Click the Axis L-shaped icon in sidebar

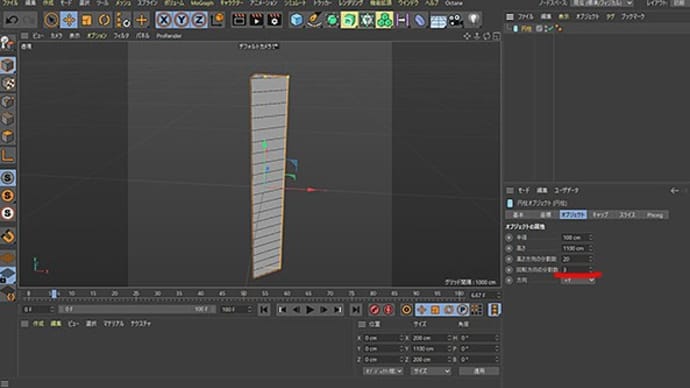(8, 155)
